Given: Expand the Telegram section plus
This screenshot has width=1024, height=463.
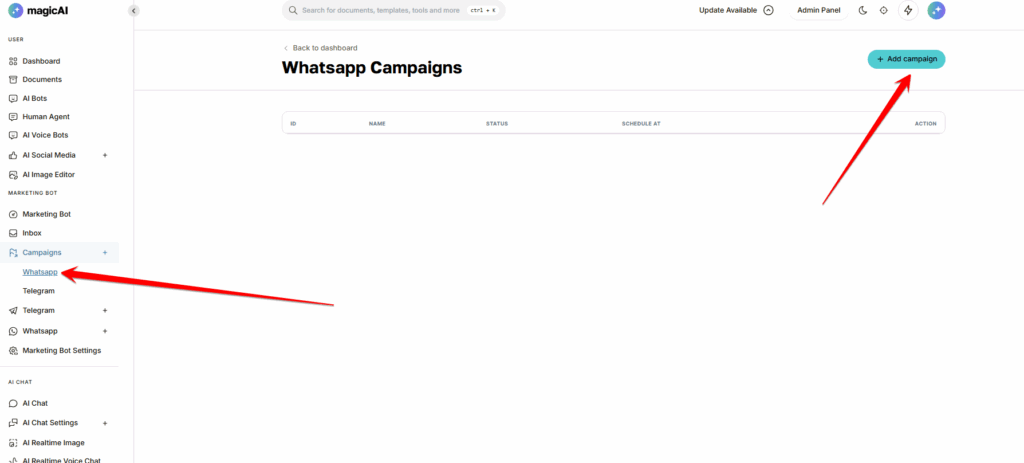Looking at the screenshot, I should [105, 311].
